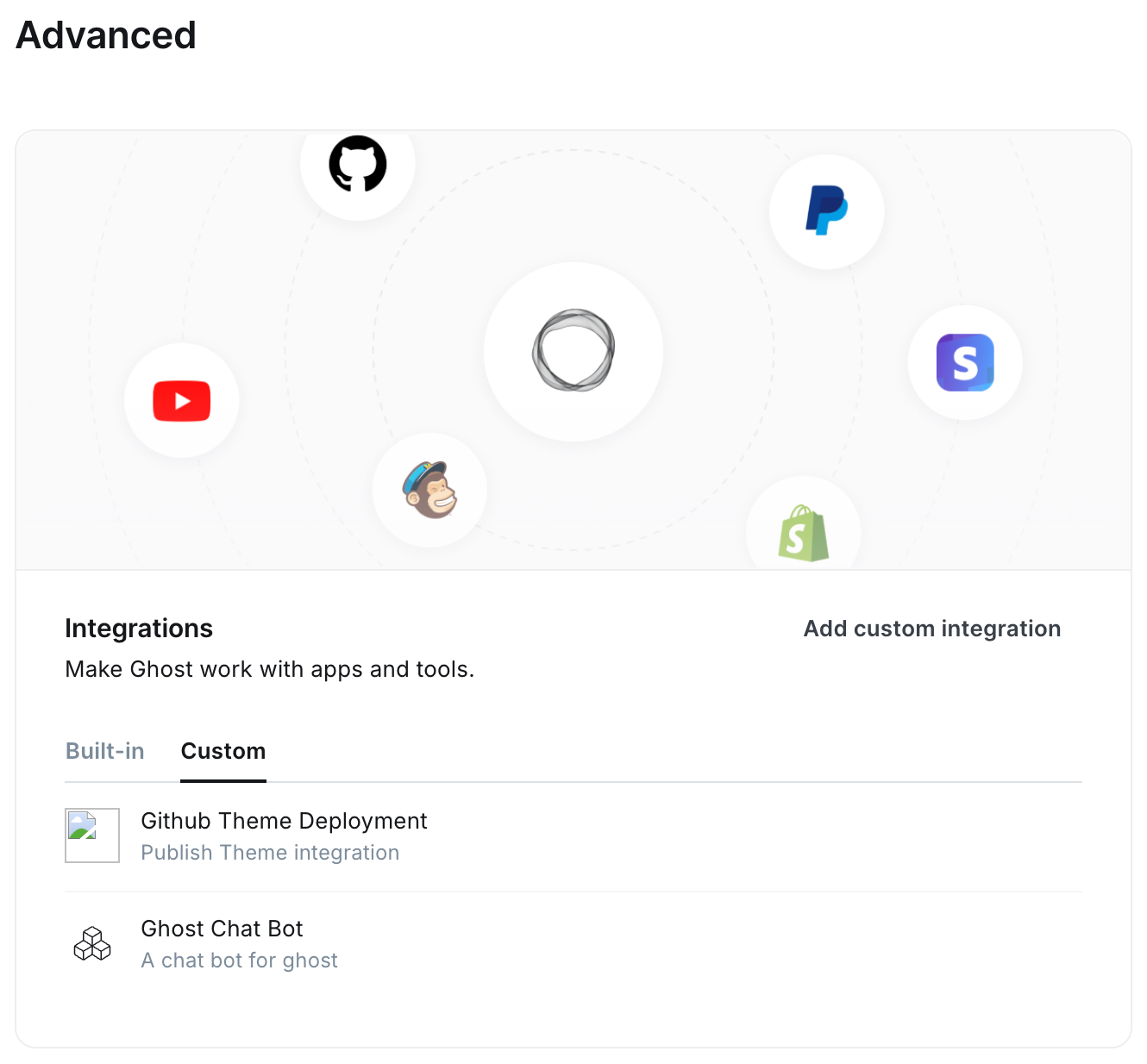The width and height of the screenshot is (1147, 1064).
Task: Open the Github Theme Deployment integration
Action: 573,836
